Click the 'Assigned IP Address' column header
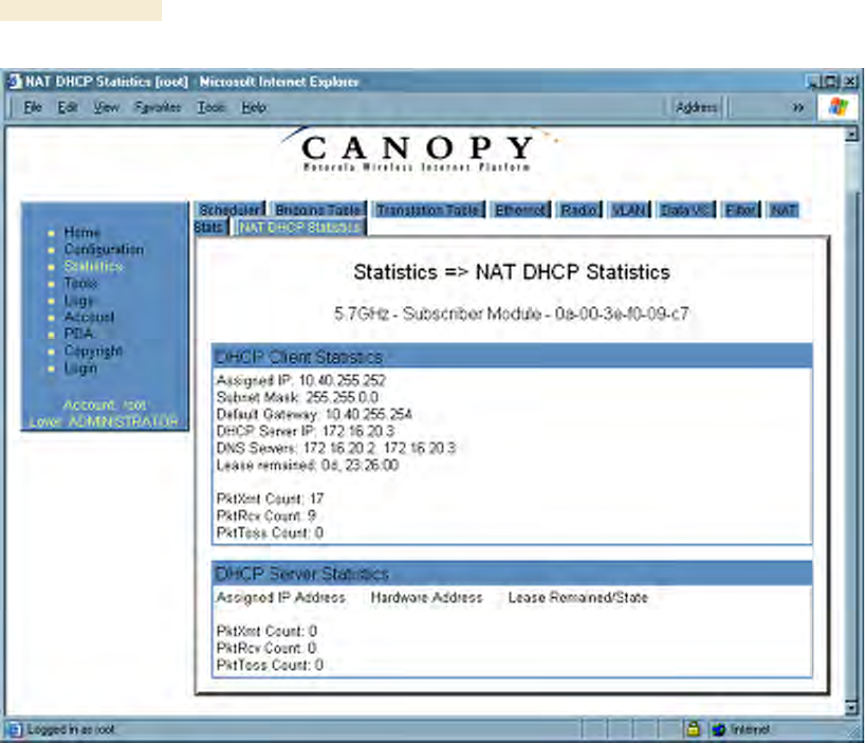The height and width of the screenshot is (743, 865). click(281, 597)
